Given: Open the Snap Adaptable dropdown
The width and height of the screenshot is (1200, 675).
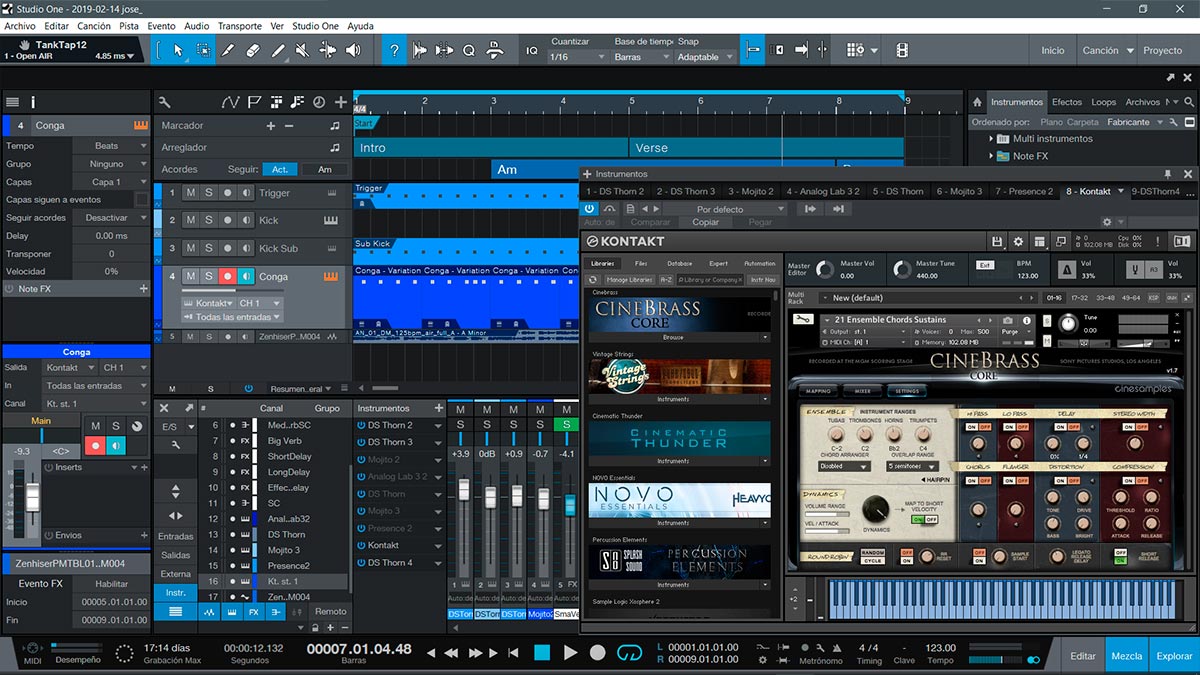Looking at the screenshot, I should coord(705,57).
